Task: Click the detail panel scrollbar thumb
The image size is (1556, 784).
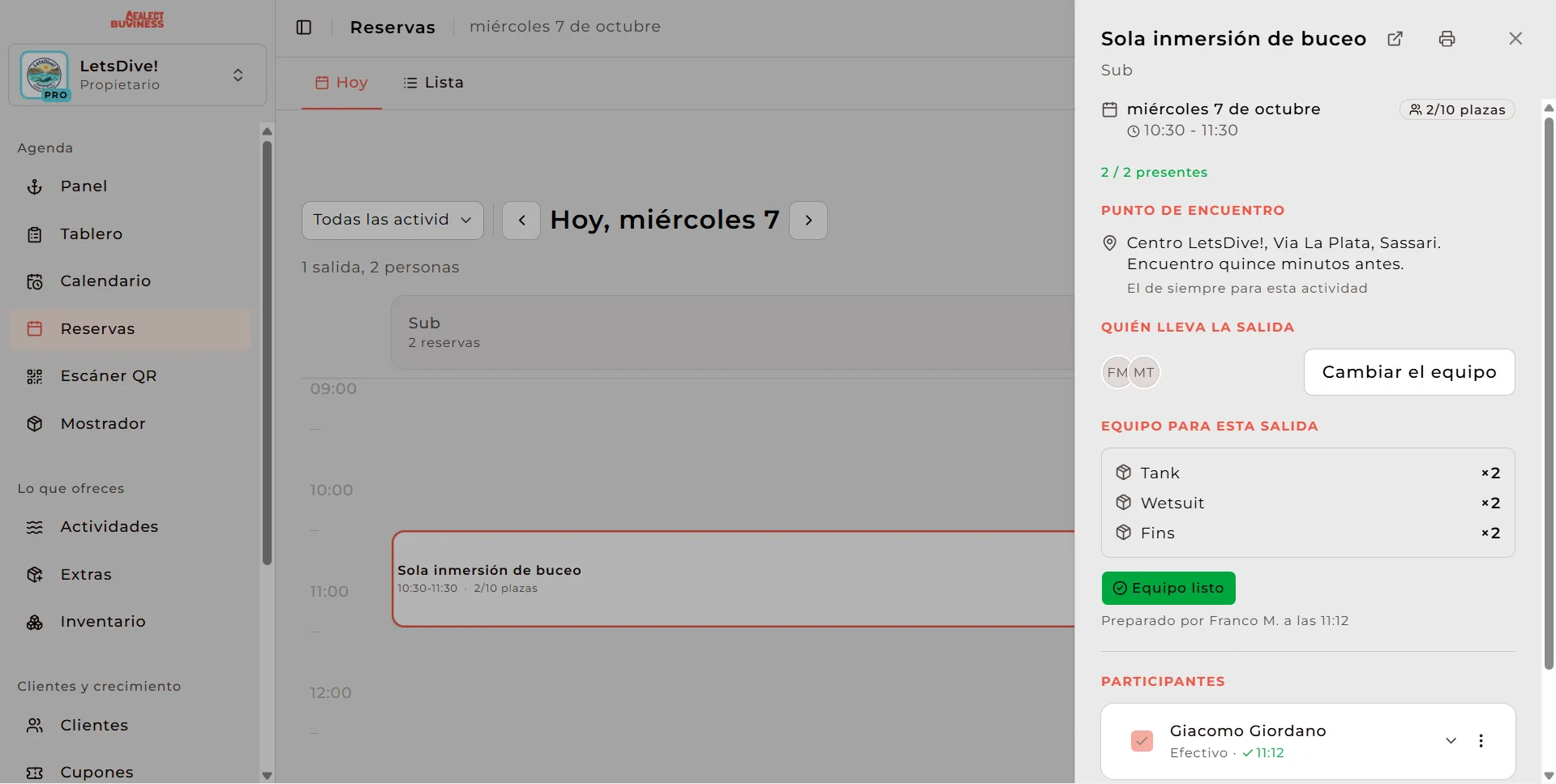Action: 1549,393
